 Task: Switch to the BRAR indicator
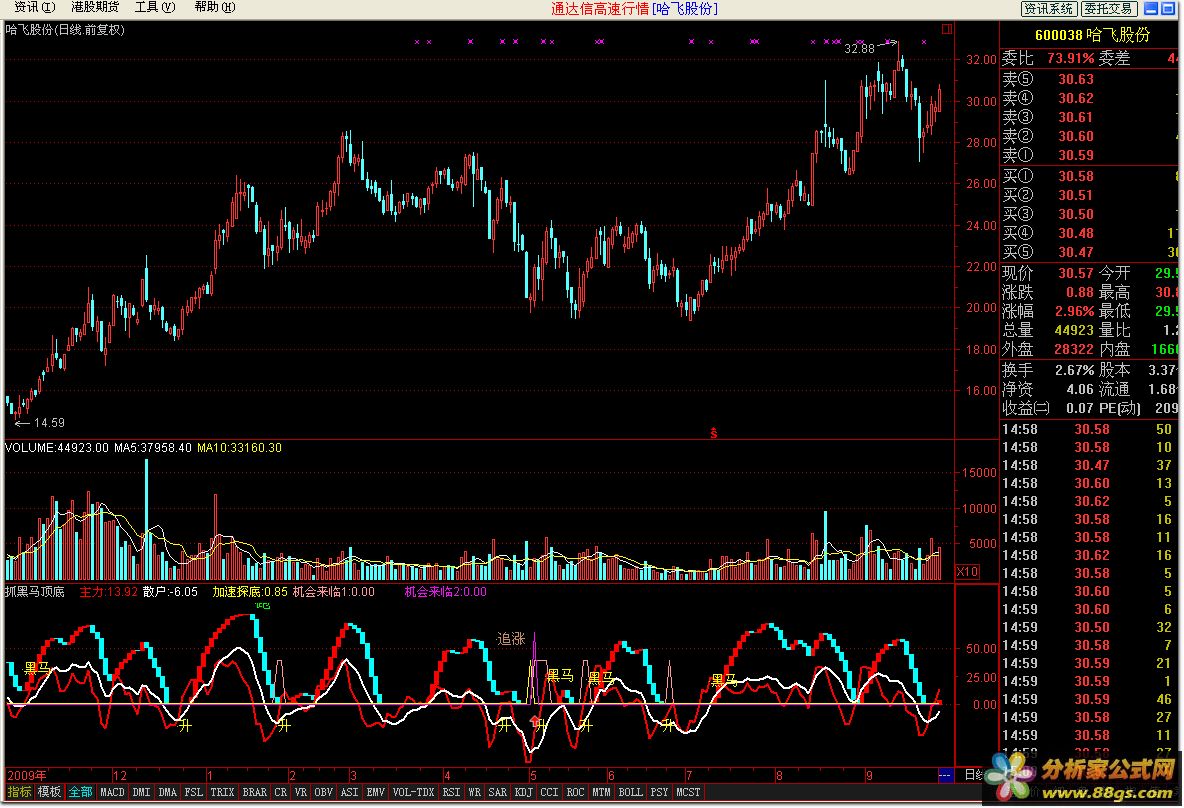click(x=254, y=792)
